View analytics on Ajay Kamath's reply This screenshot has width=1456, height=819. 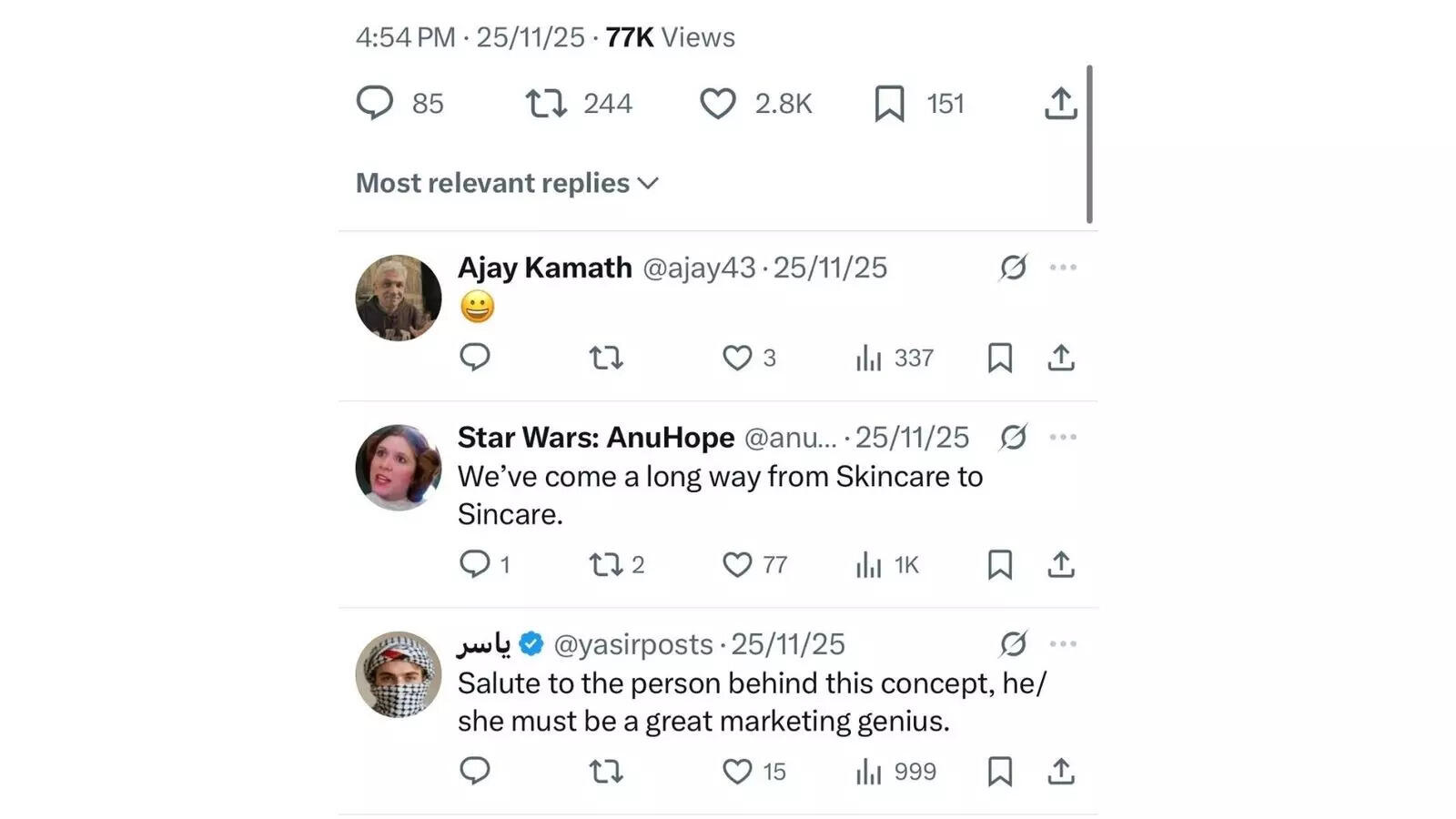[x=869, y=358]
